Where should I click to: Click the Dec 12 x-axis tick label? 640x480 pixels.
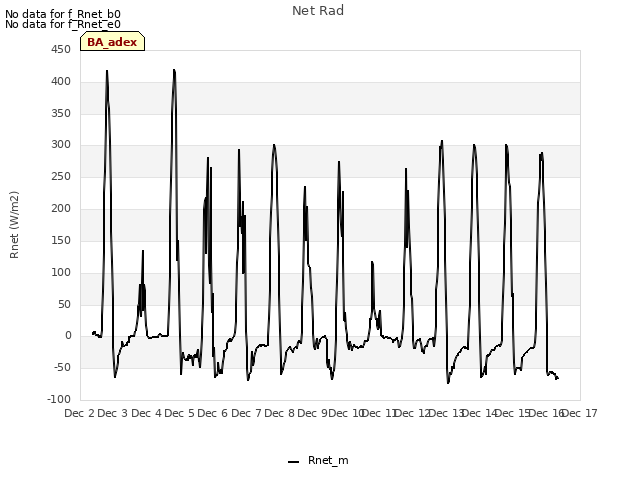point(413,413)
